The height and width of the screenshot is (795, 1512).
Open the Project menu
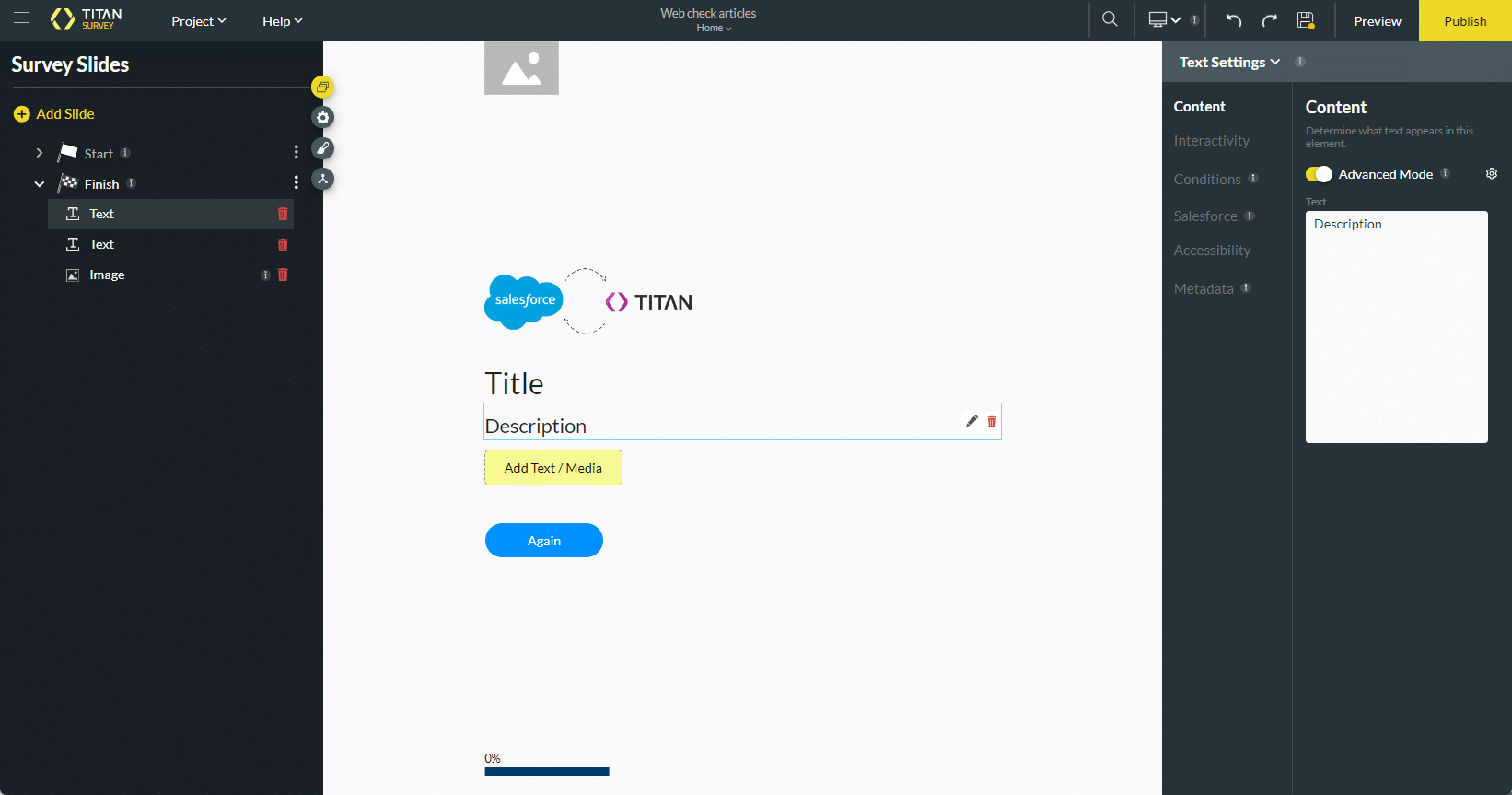point(198,21)
